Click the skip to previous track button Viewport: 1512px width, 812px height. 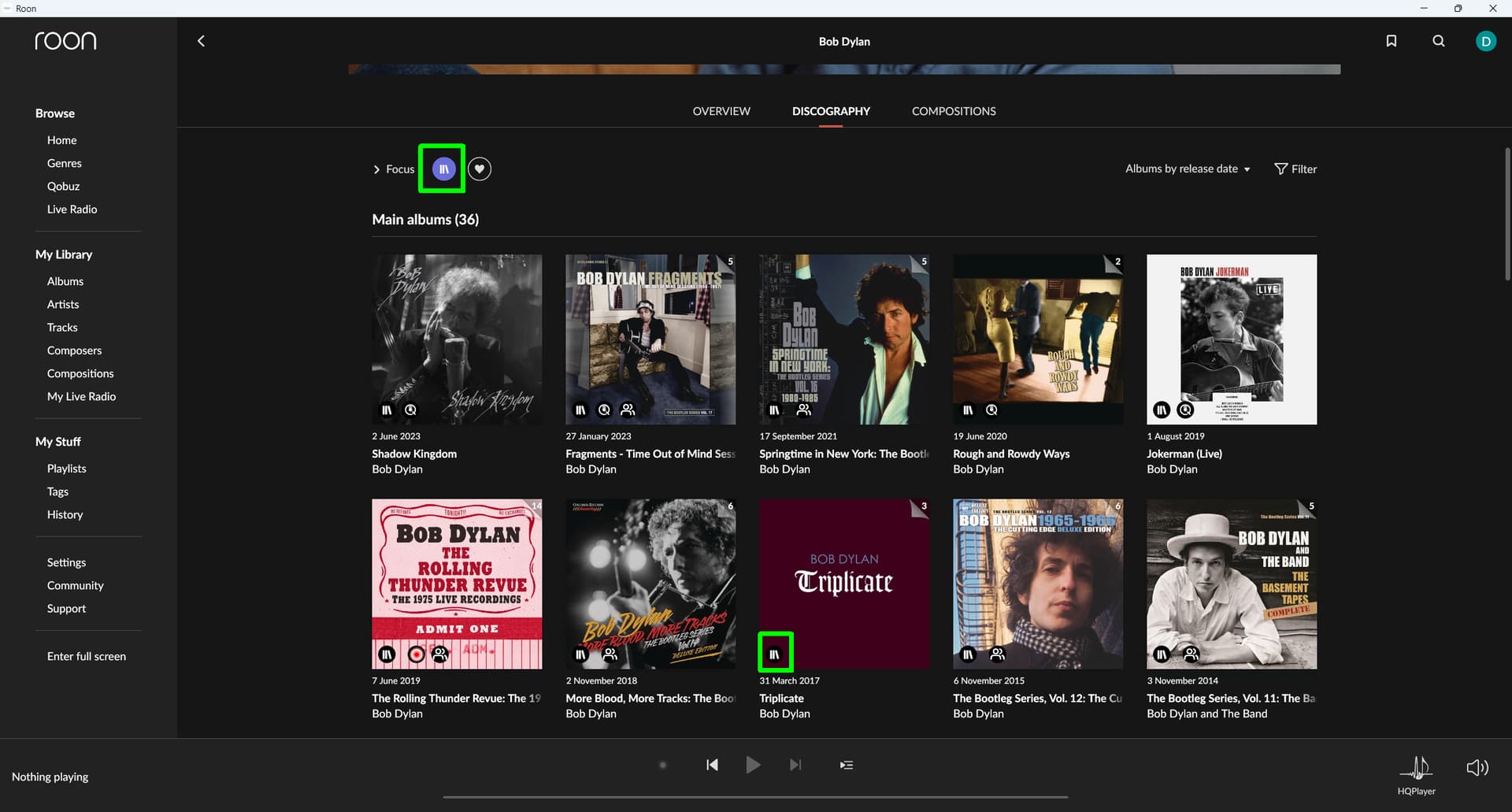tap(712, 765)
